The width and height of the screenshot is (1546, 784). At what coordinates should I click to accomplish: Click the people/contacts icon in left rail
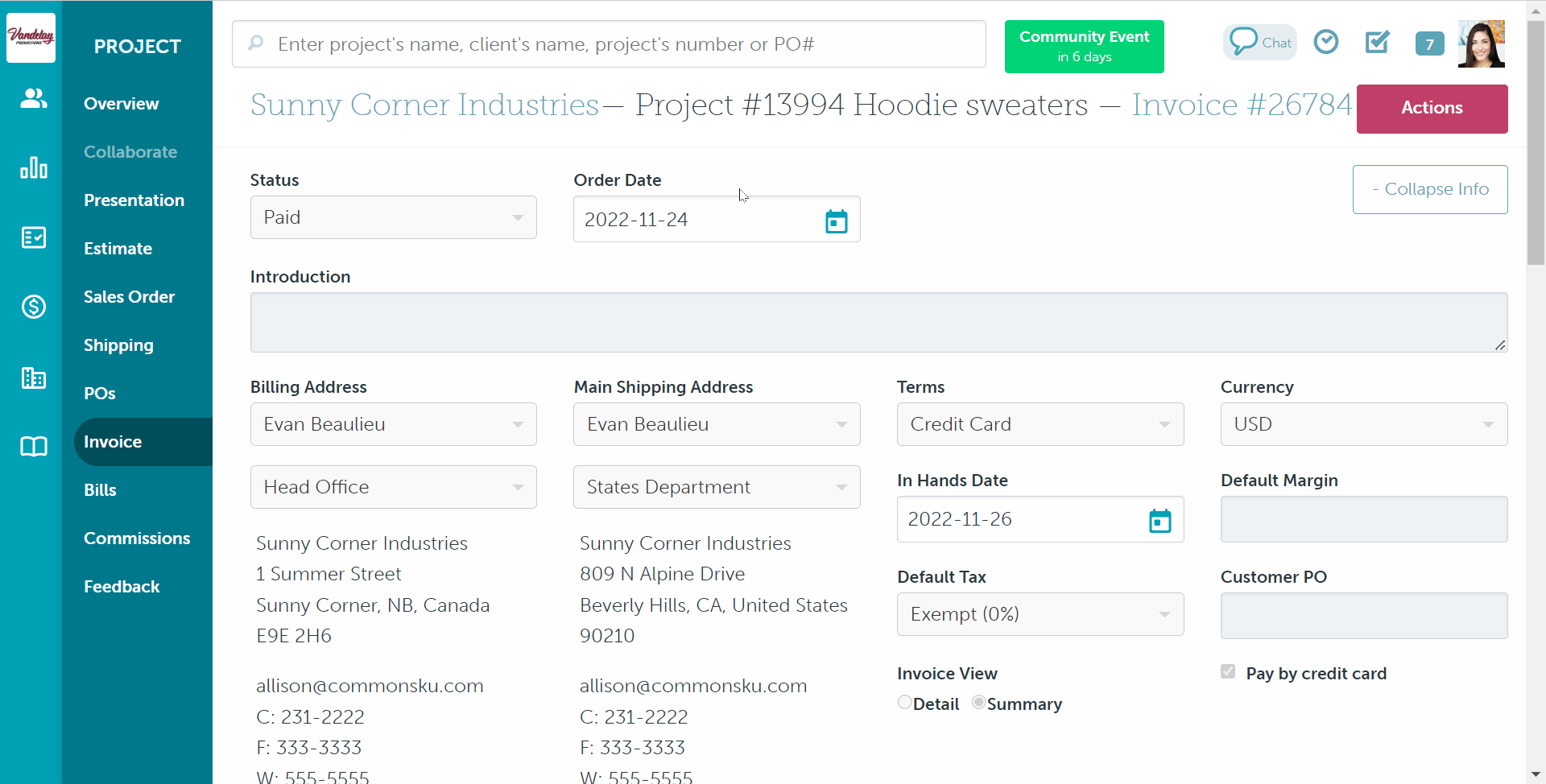(33, 98)
